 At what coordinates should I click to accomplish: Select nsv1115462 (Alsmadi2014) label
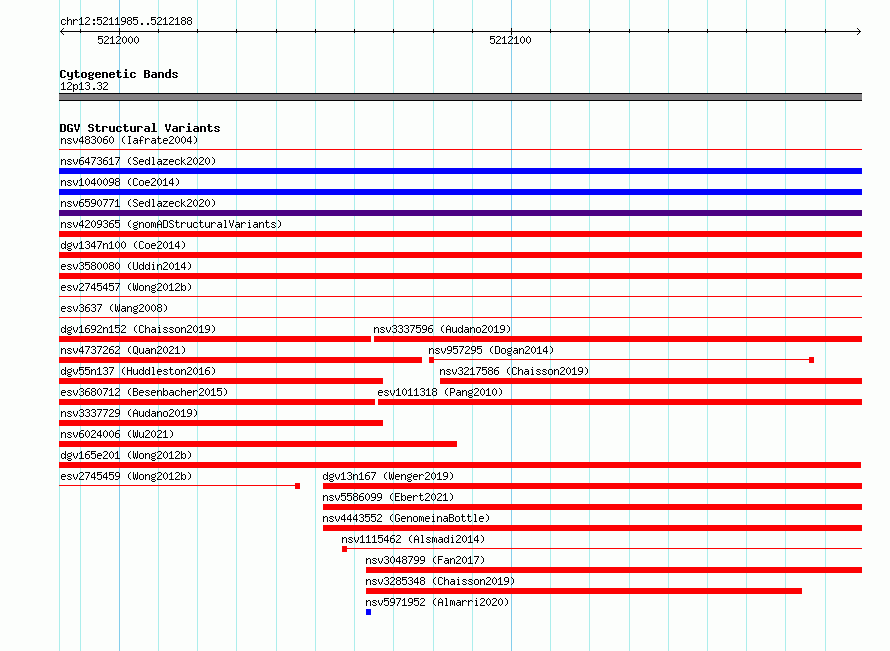[x=413, y=539]
